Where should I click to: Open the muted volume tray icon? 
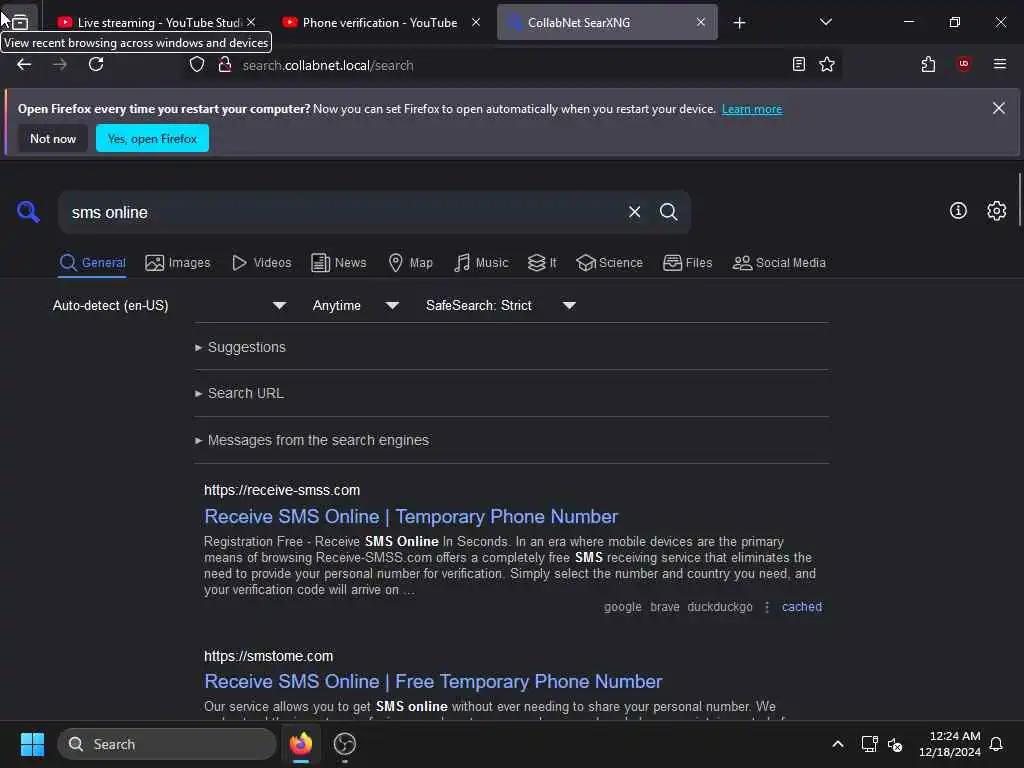[x=895, y=744]
